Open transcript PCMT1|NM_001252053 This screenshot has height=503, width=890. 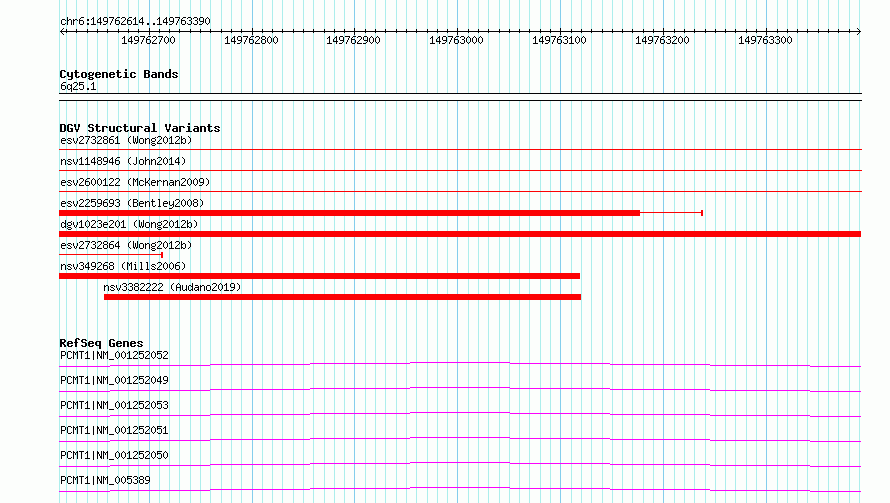point(114,405)
